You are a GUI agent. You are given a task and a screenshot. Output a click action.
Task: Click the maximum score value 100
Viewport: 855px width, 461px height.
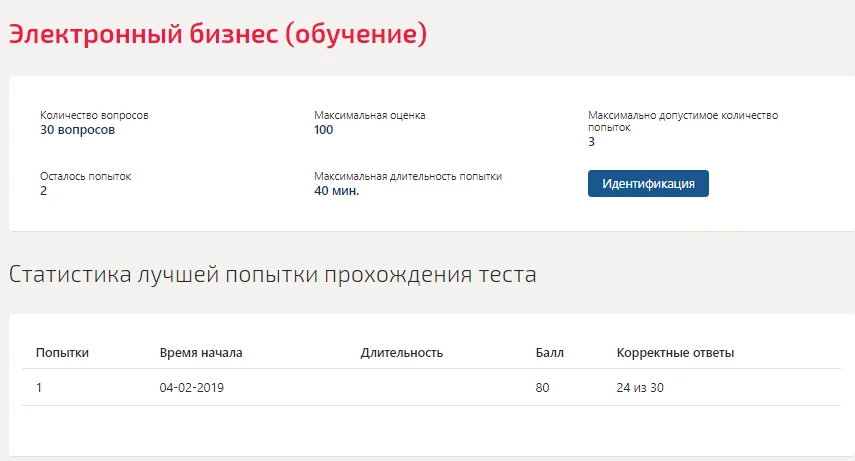point(323,130)
